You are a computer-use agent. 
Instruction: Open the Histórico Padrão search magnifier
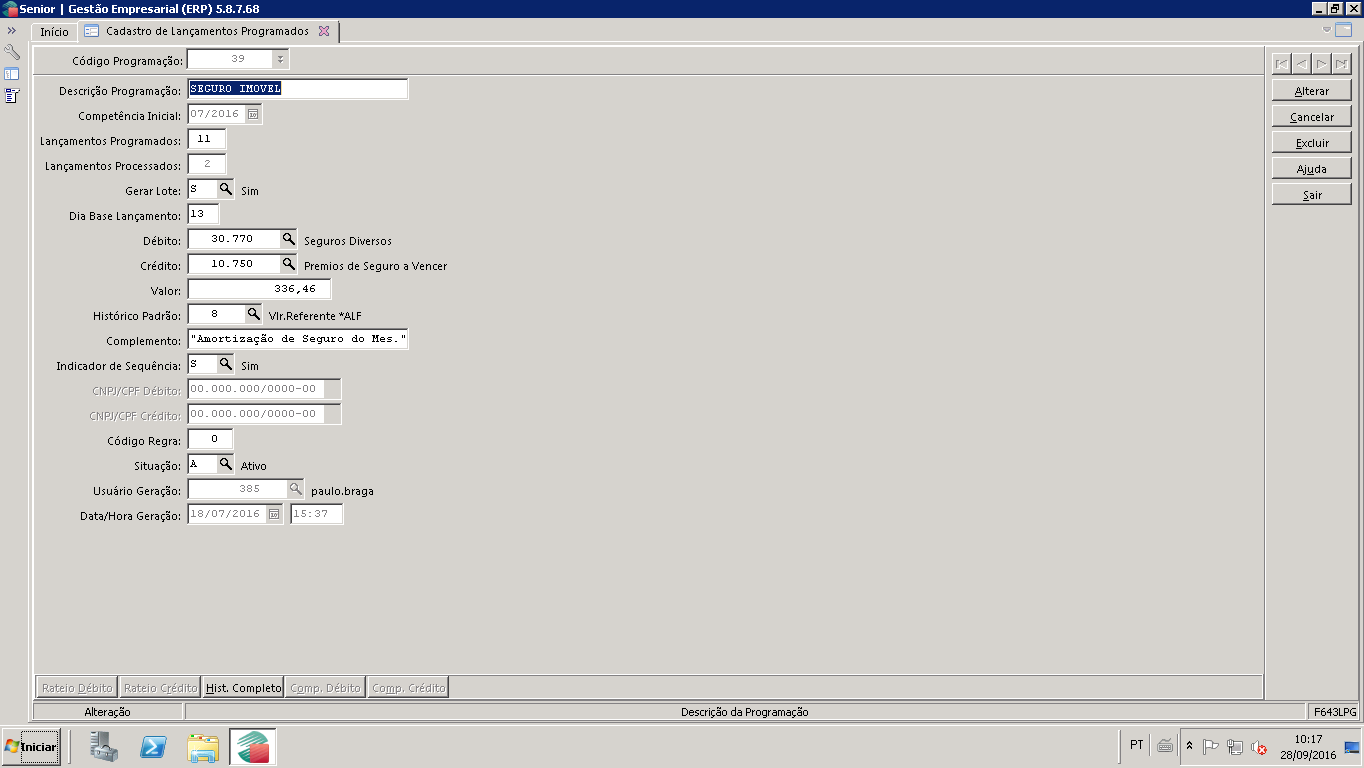pyautogui.click(x=253, y=314)
